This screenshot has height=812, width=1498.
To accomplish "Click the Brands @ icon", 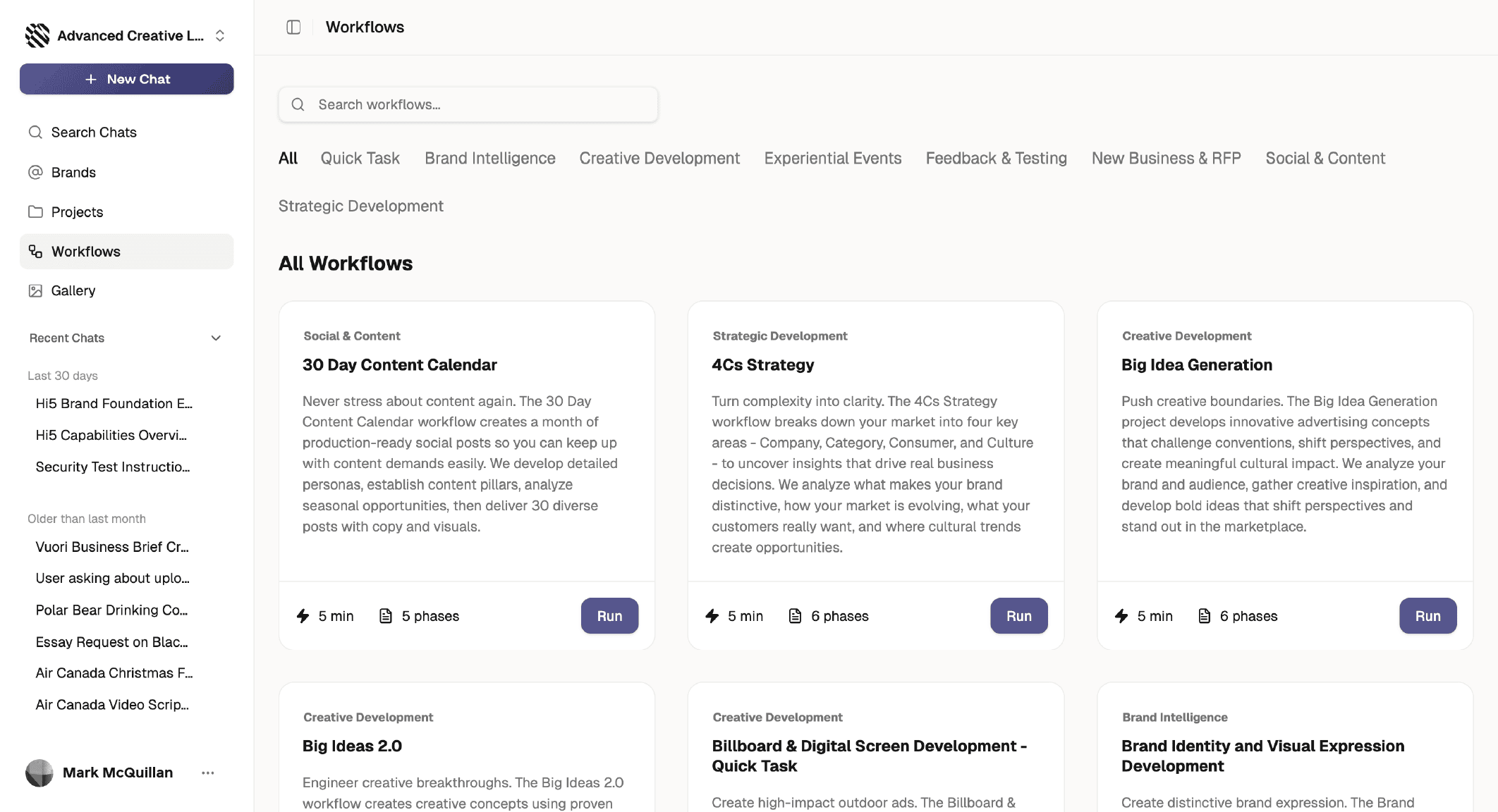I will (x=35, y=172).
